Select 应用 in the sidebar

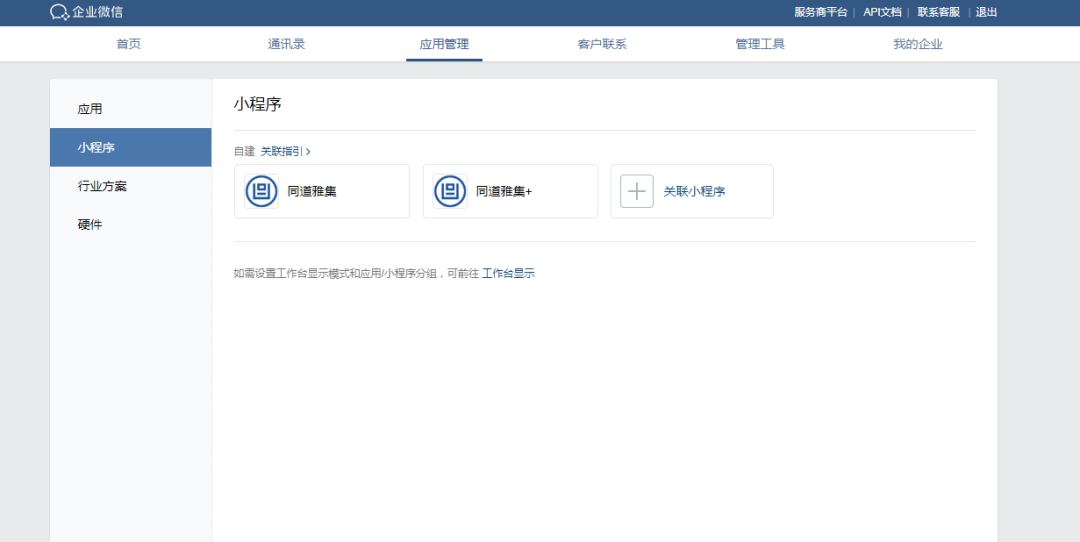coord(130,109)
